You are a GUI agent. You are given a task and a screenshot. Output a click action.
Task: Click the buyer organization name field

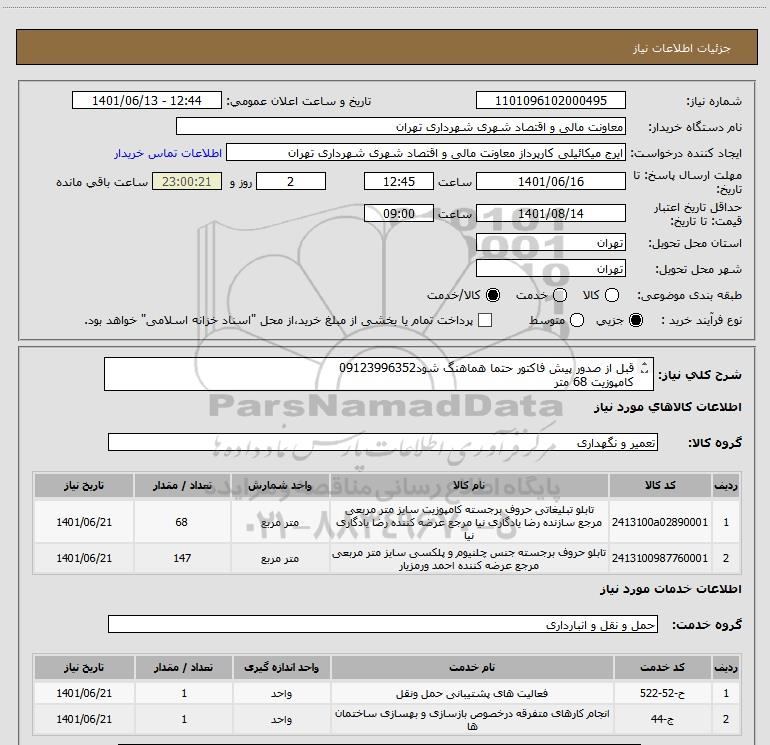pos(401,126)
